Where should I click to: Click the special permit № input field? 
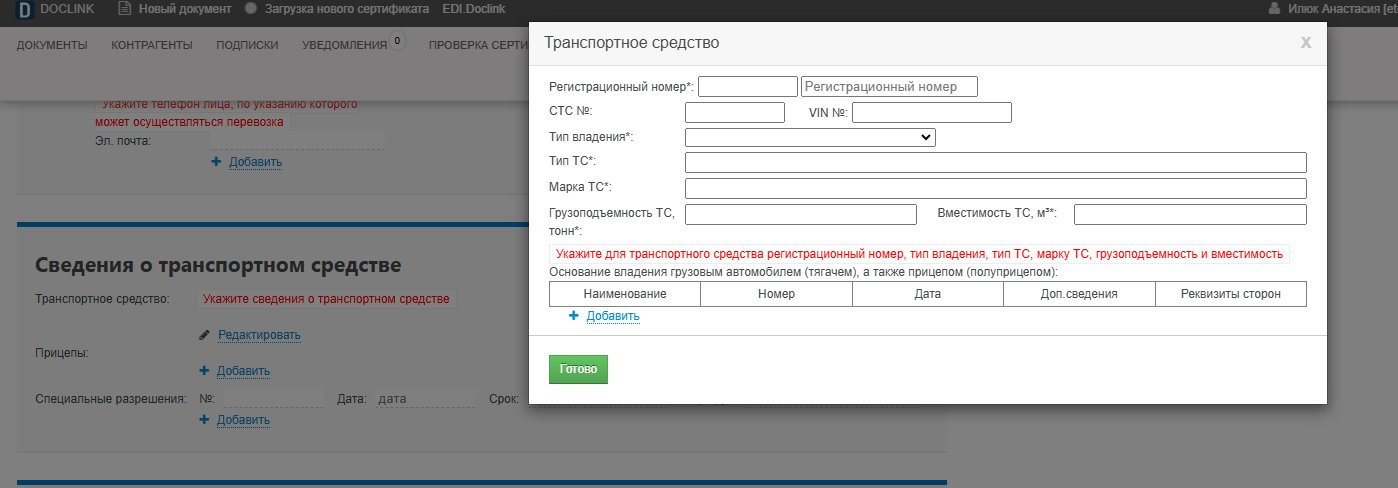coord(272,399)
